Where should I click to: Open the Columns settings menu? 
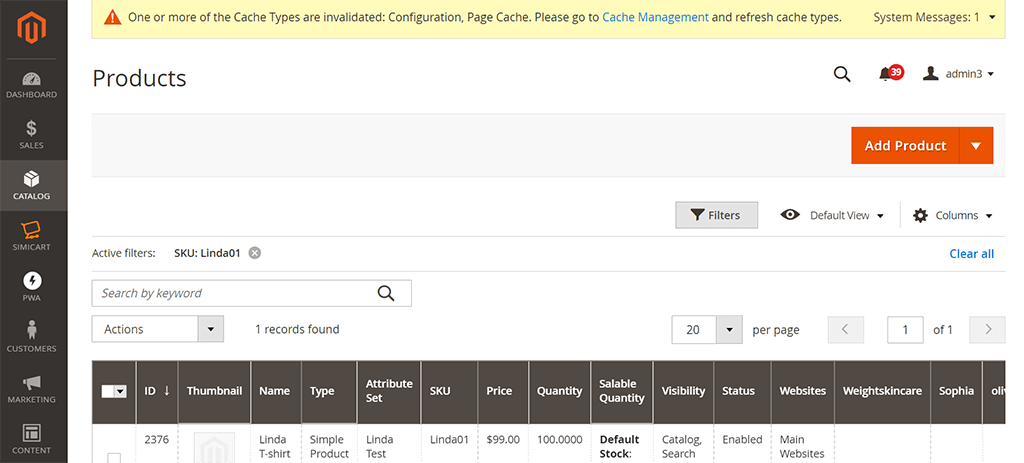(x=953, y=215)
